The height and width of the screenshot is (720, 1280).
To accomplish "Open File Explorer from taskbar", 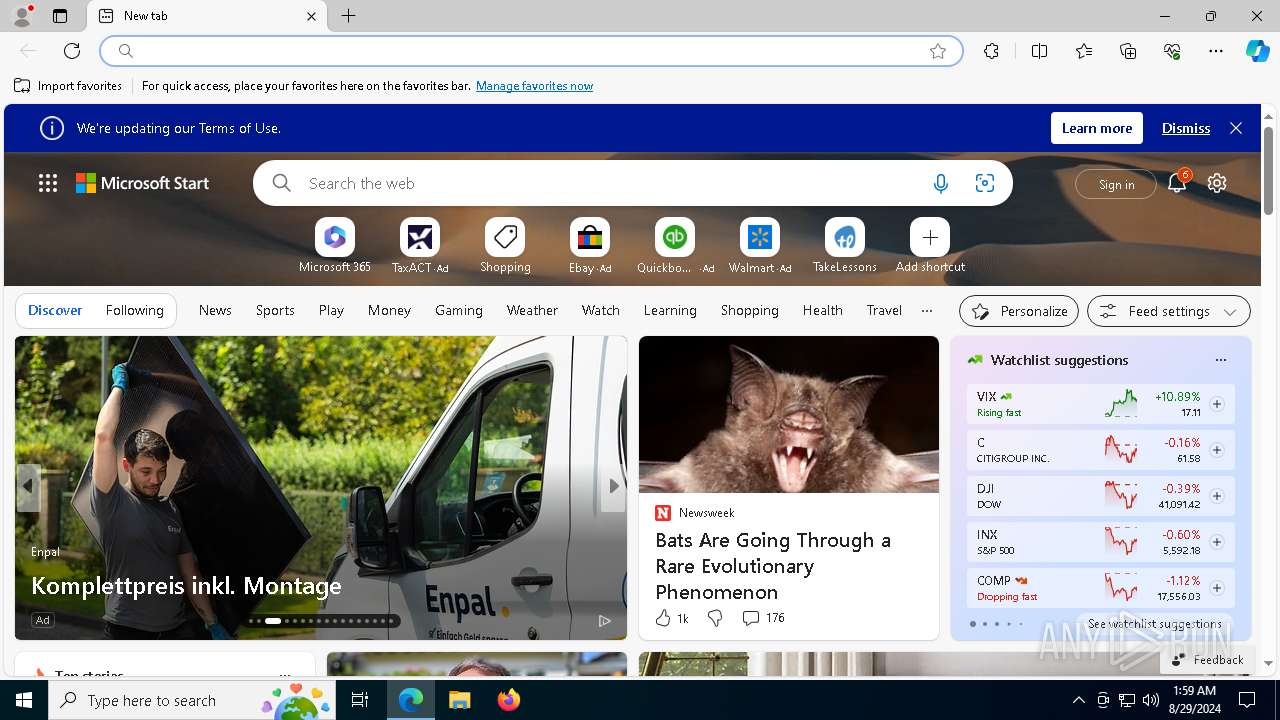I will coord(460,700).
